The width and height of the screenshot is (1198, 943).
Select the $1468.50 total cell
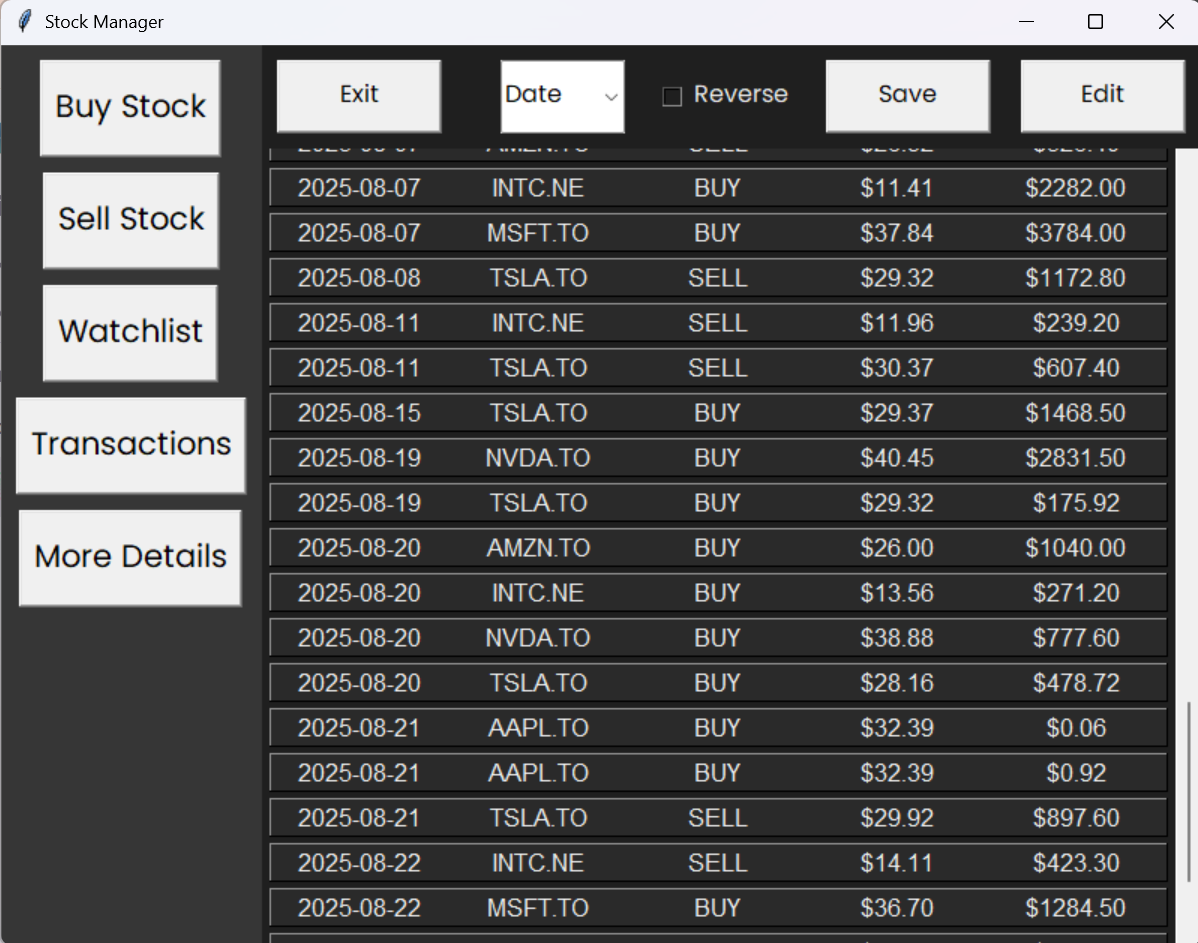point(1076,413)
